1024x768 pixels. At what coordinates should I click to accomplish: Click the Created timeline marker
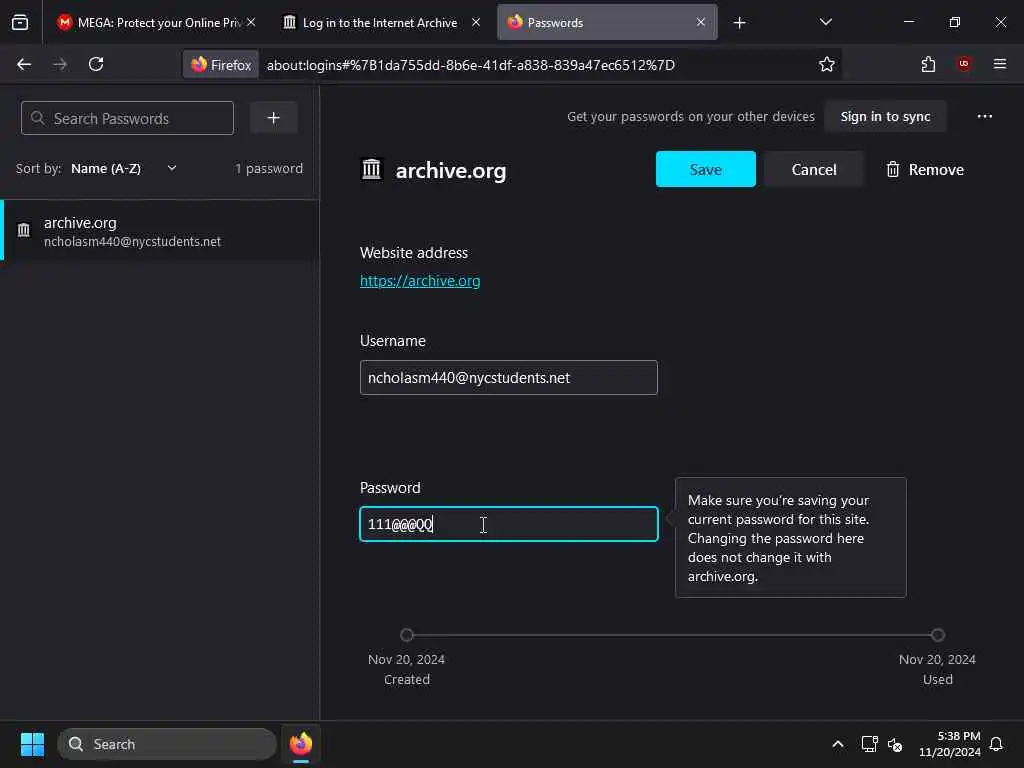click(x=407, y=635)
